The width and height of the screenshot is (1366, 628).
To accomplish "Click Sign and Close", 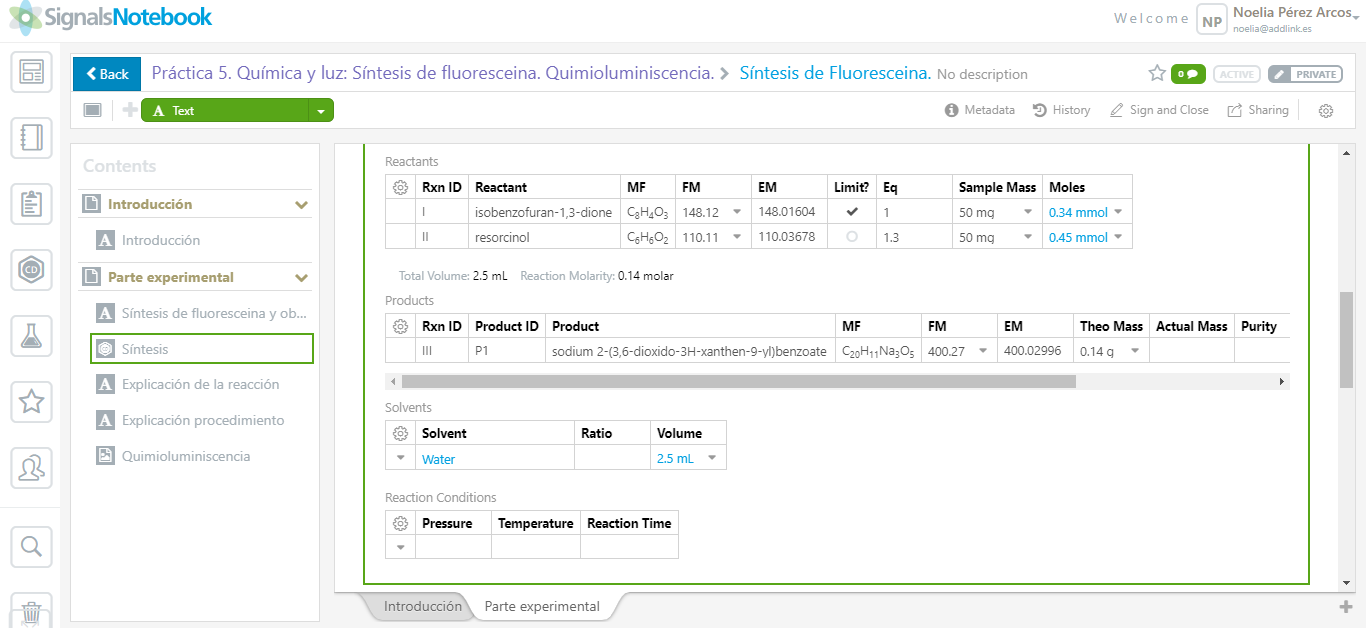I will pyautogui.click(x=1159, y=110).
